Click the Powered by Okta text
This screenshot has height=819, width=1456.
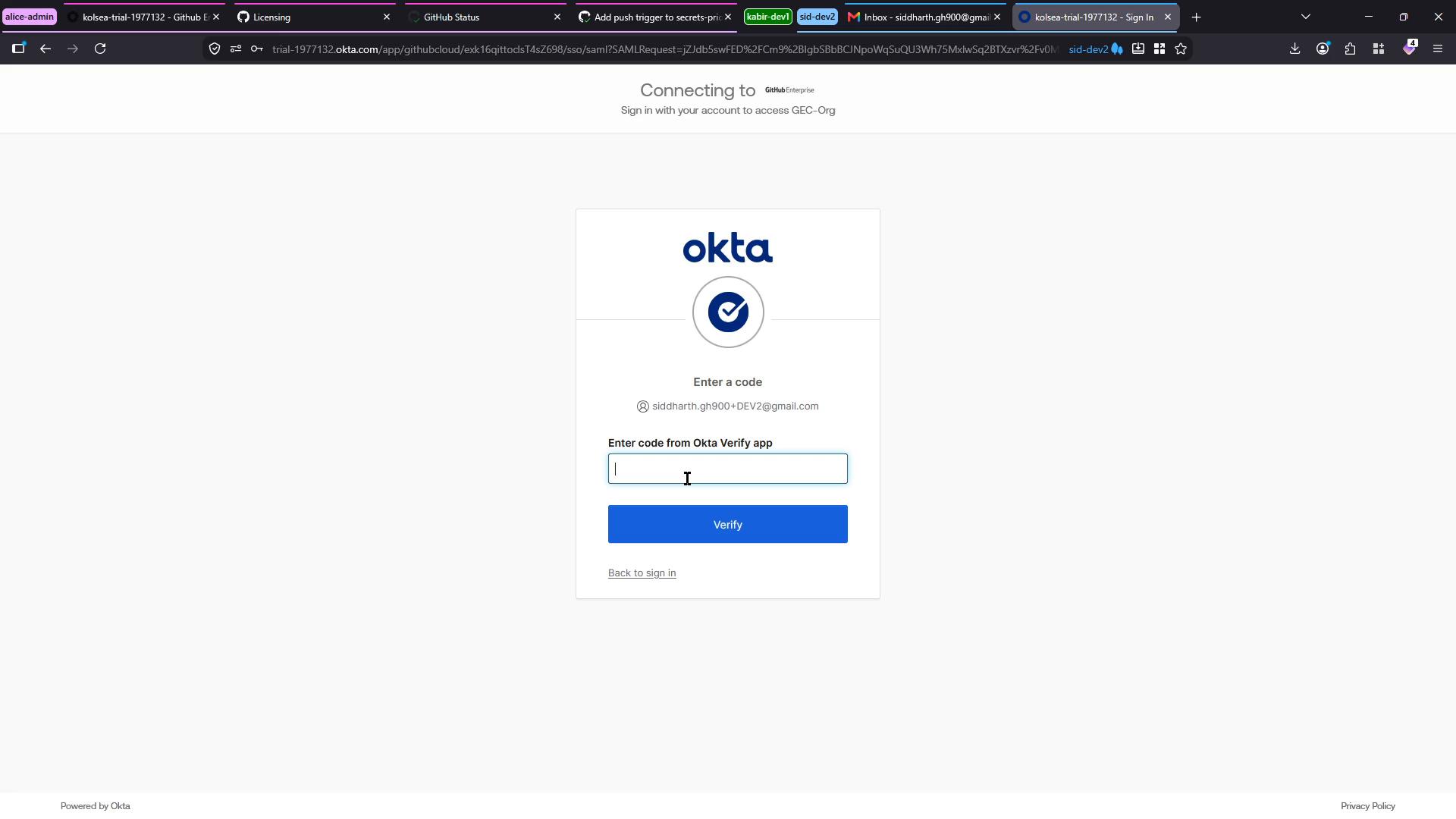point(96,806)
